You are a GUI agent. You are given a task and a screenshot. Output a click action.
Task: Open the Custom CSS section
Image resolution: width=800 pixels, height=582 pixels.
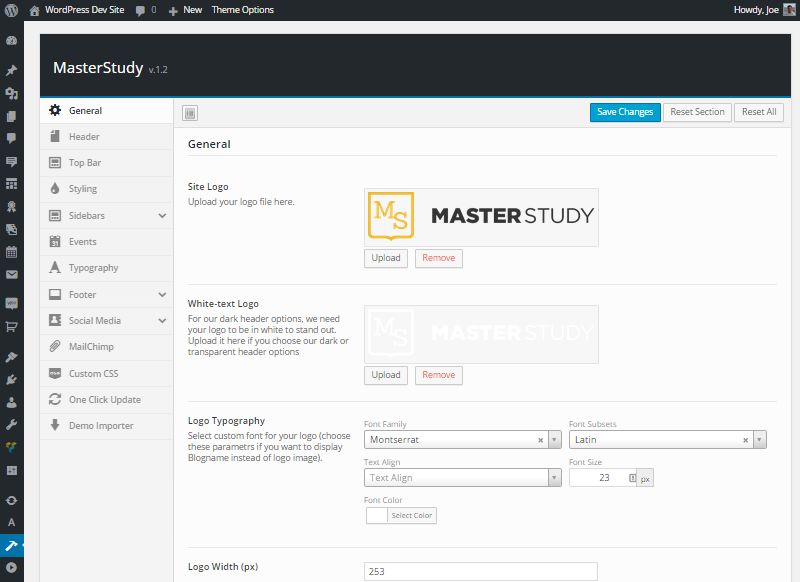point(107,373)
